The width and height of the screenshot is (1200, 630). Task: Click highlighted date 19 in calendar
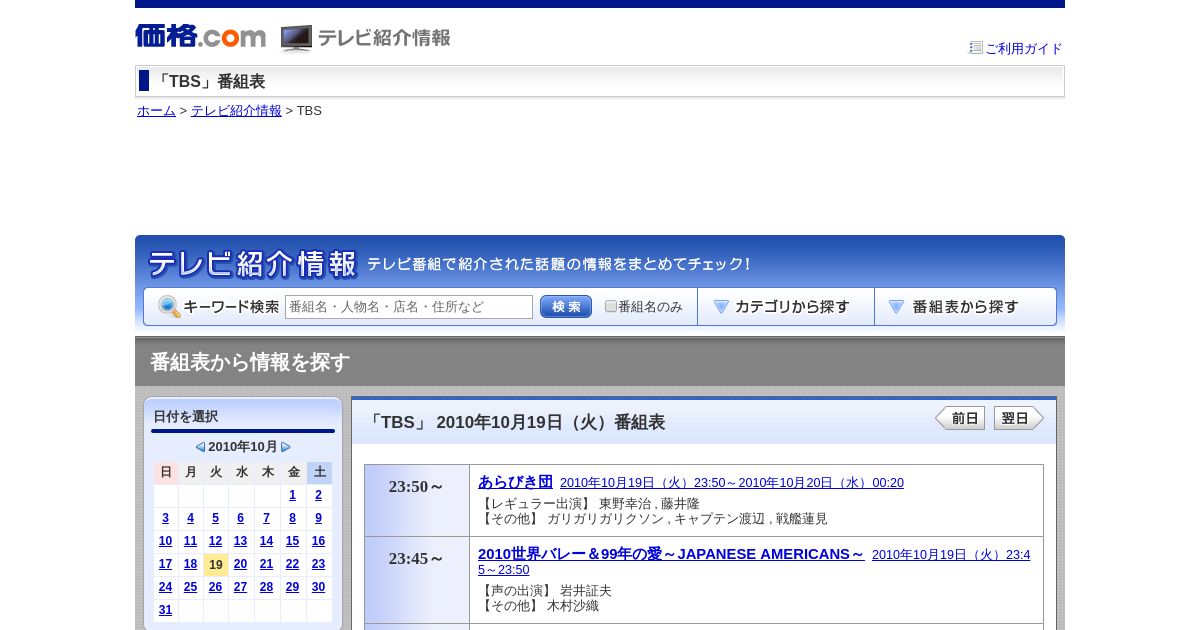(x=216, y=565)
